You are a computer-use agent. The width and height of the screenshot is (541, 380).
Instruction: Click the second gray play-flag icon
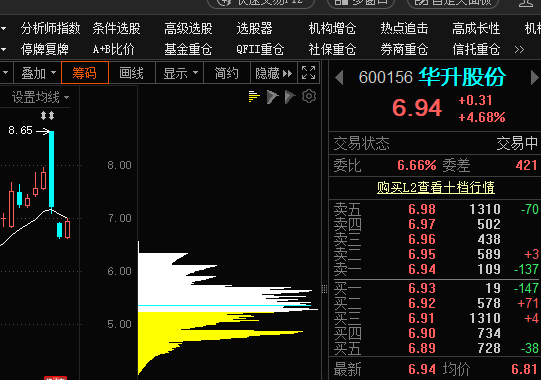[x=290, y=97]
